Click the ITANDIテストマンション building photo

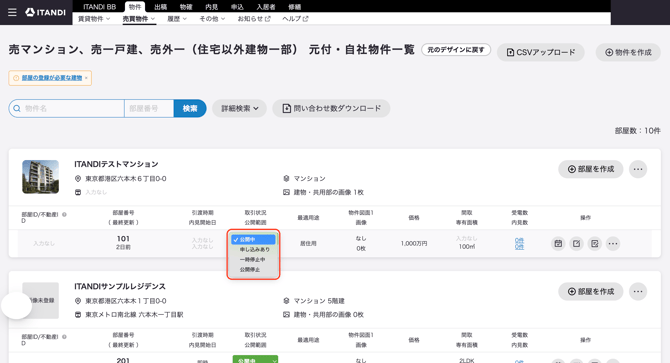click(41, 177)
